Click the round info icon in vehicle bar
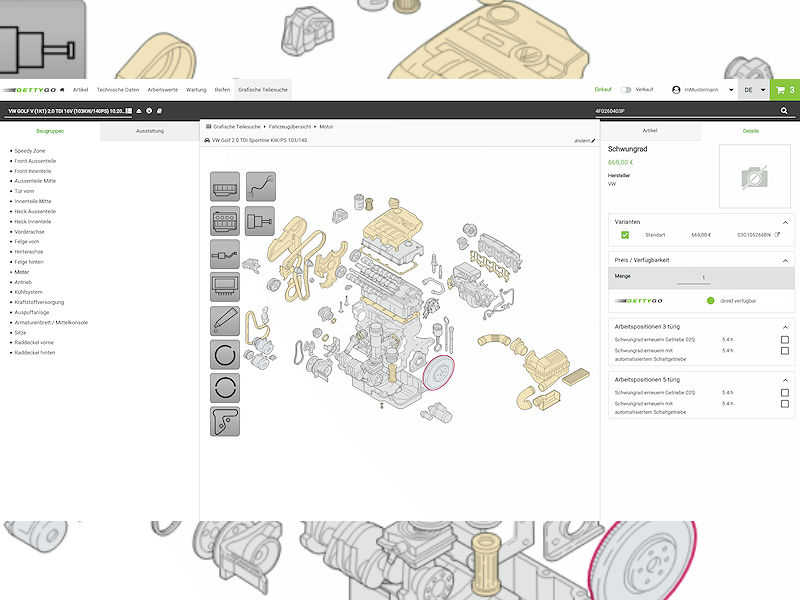Viewport: 800px width, 600px height. coord(149,111)
